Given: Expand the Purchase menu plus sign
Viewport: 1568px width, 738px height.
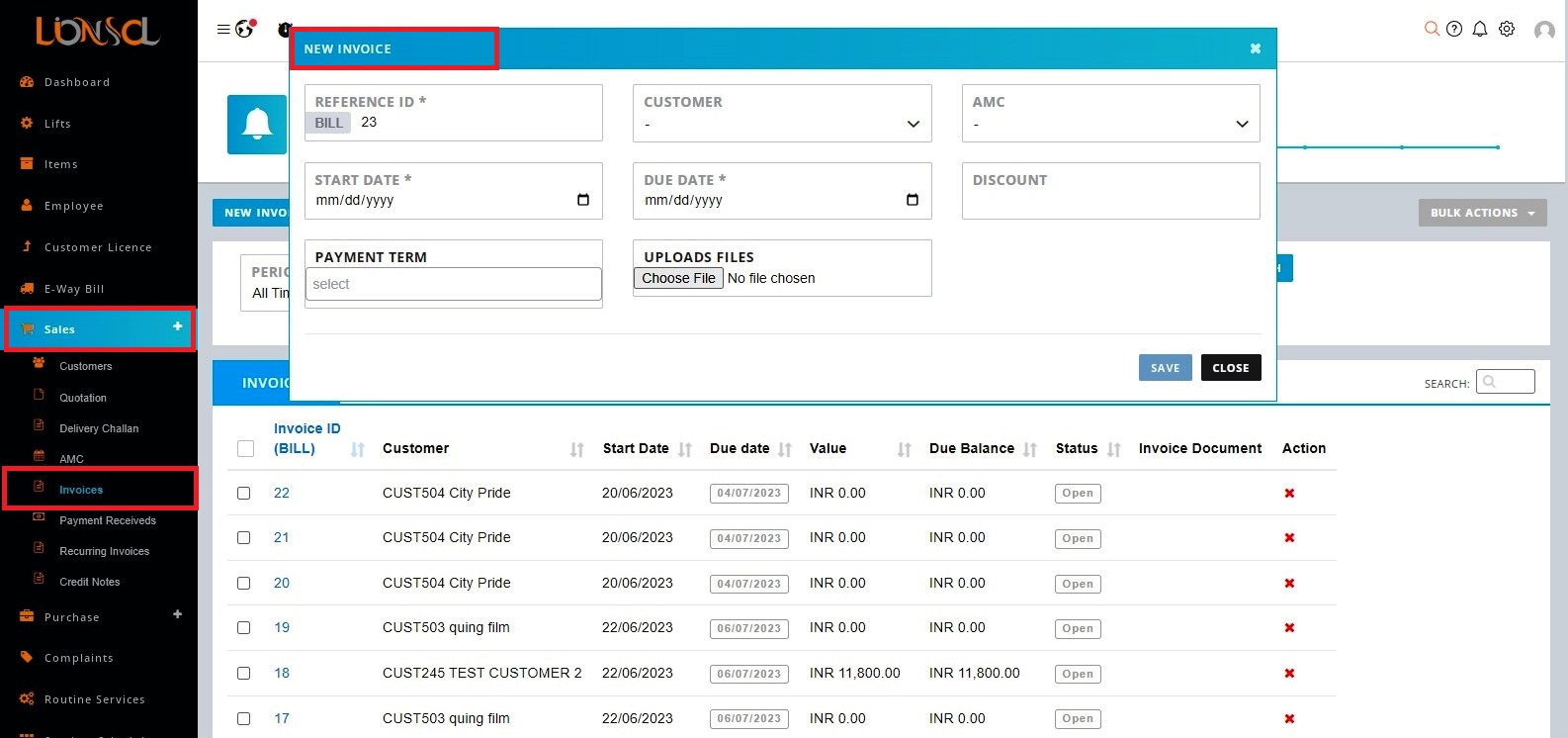Looking at the screenshot, I should pos(178,614).
